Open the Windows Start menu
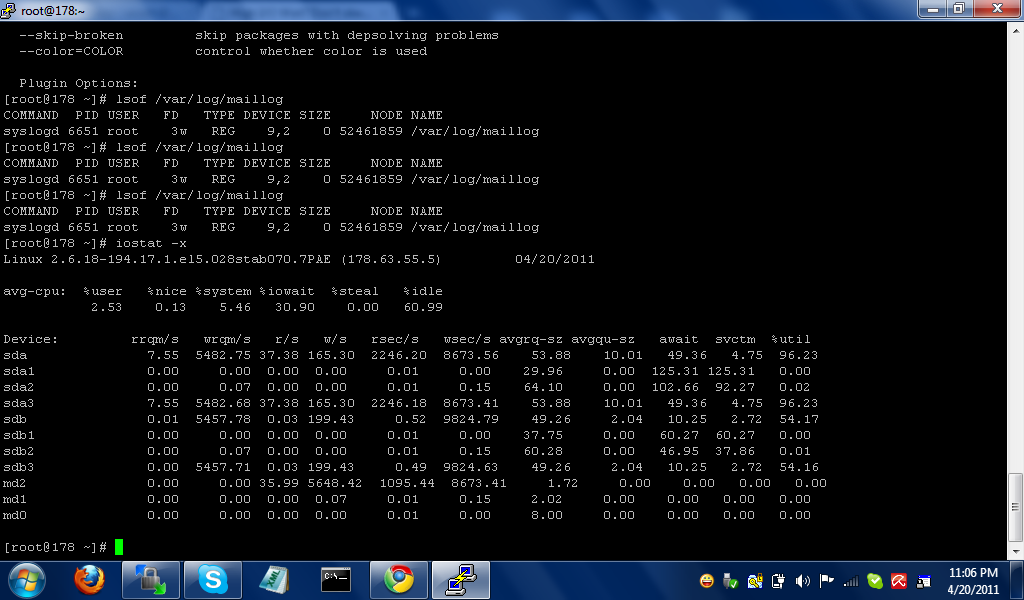The height and width of the screenshot is (600, 1024). point(27,579)
